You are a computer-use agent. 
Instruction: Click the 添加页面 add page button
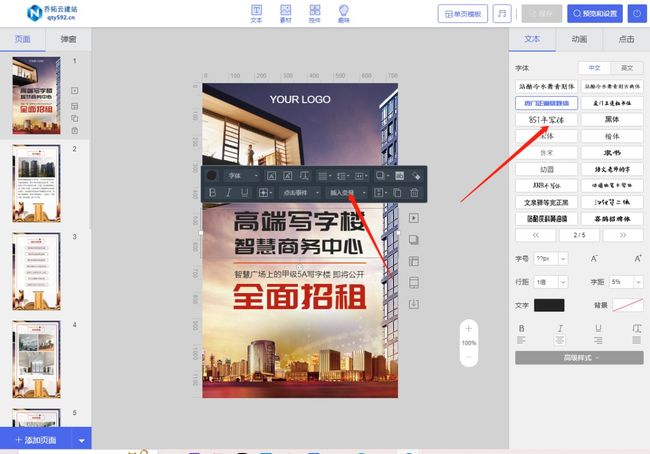pos(36,440)
